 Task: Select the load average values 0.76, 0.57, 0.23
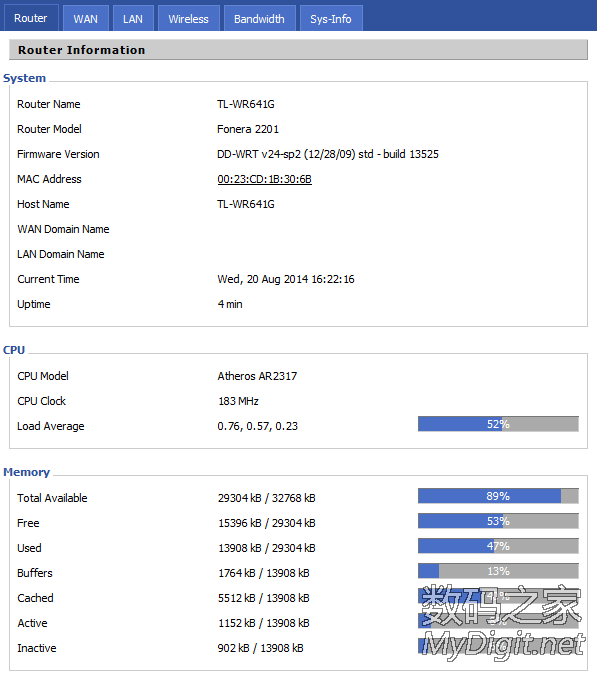257,426
